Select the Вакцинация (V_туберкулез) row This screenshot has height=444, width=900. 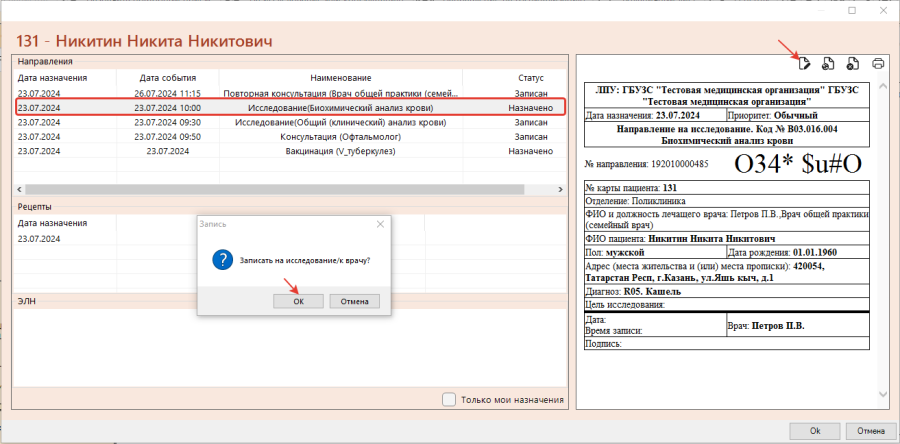[x=290, y=151]
